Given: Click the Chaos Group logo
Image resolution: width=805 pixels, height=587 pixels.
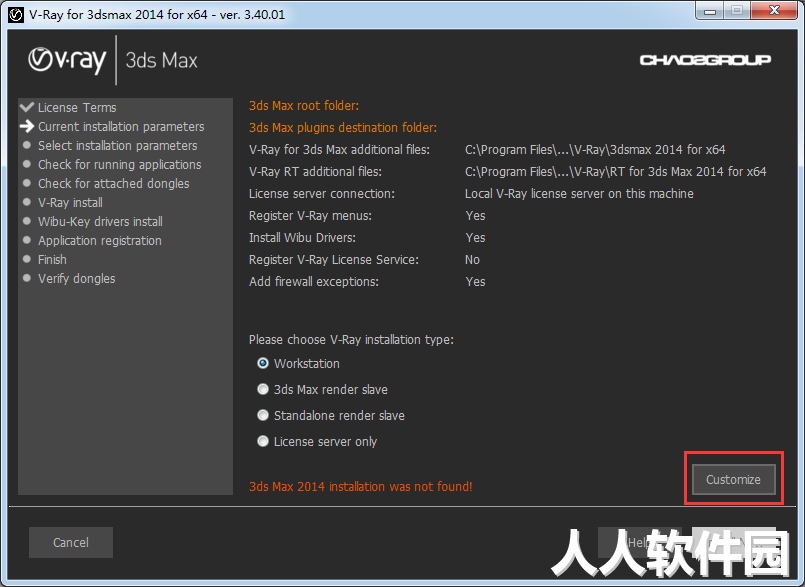Looking at the screenshot, I should pos(705,60).
